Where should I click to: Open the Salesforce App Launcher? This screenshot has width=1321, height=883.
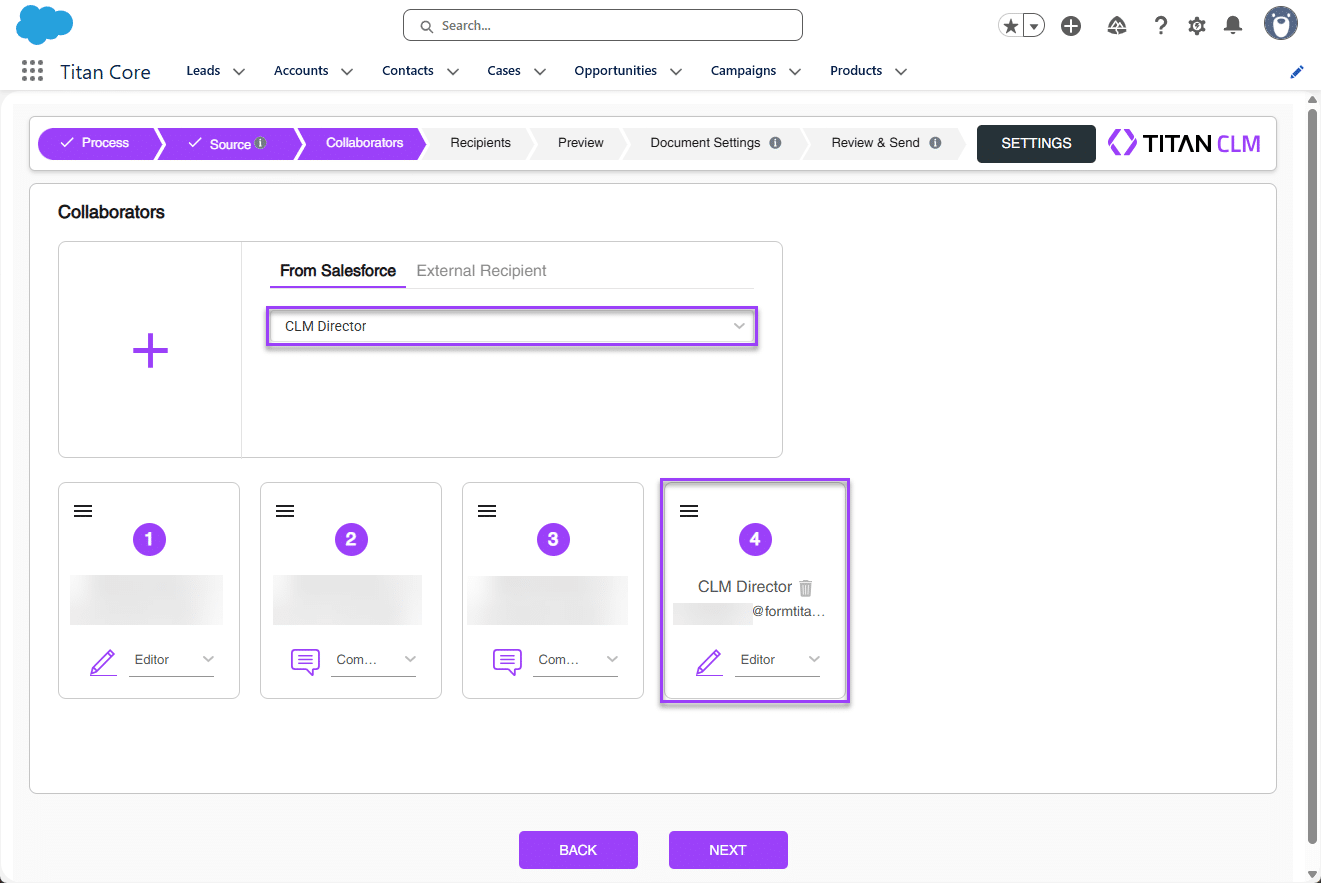[30, 70]
